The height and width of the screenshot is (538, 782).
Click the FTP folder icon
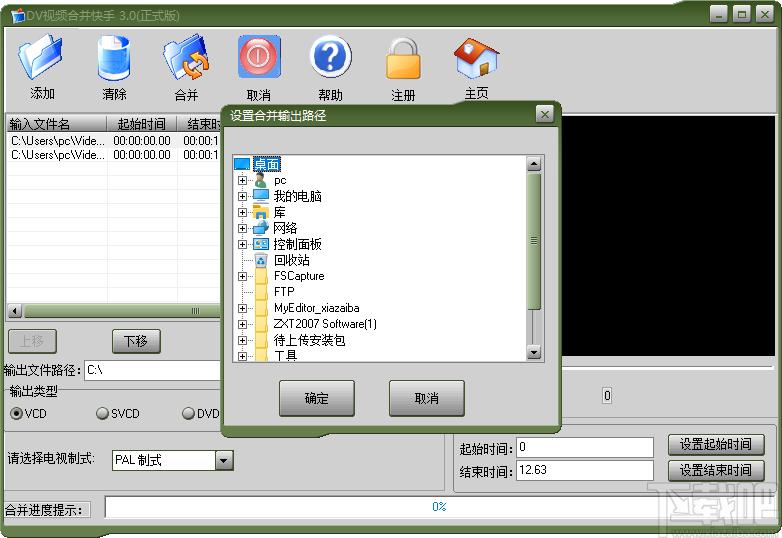tap(261, 292)
